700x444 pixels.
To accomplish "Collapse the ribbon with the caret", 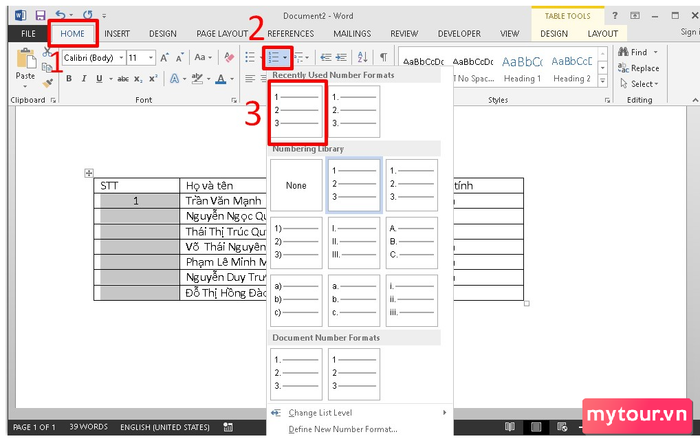I will click(695, 100).
